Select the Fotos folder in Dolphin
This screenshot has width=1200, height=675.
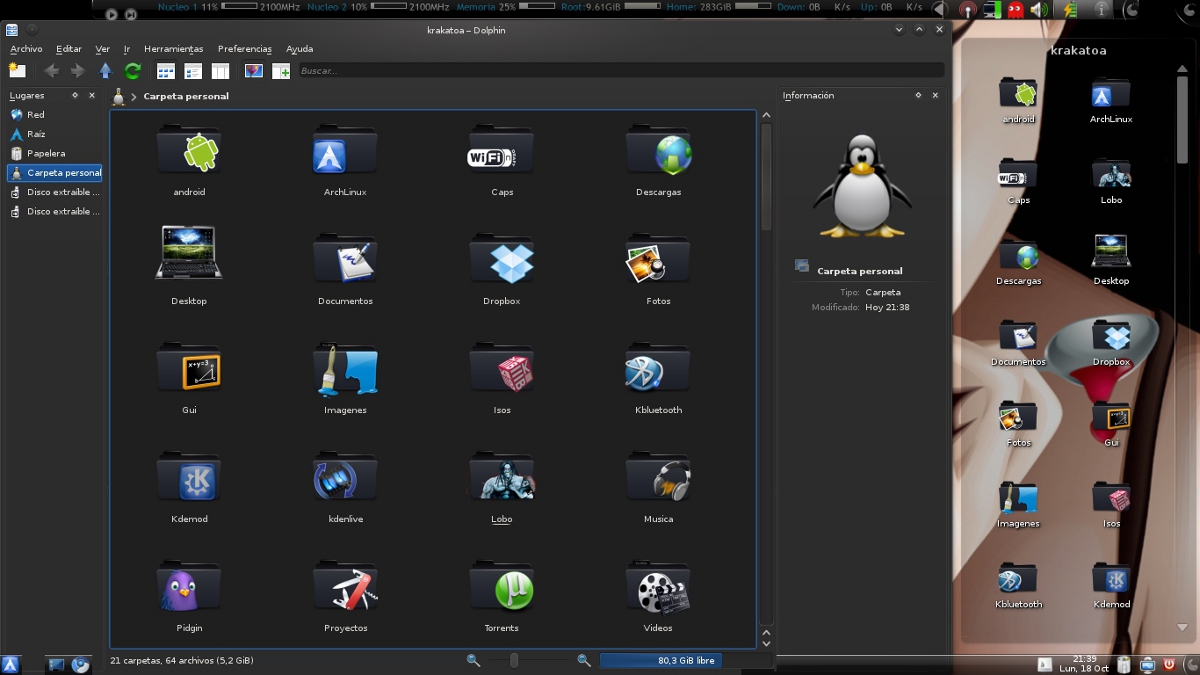pos(658,269)
